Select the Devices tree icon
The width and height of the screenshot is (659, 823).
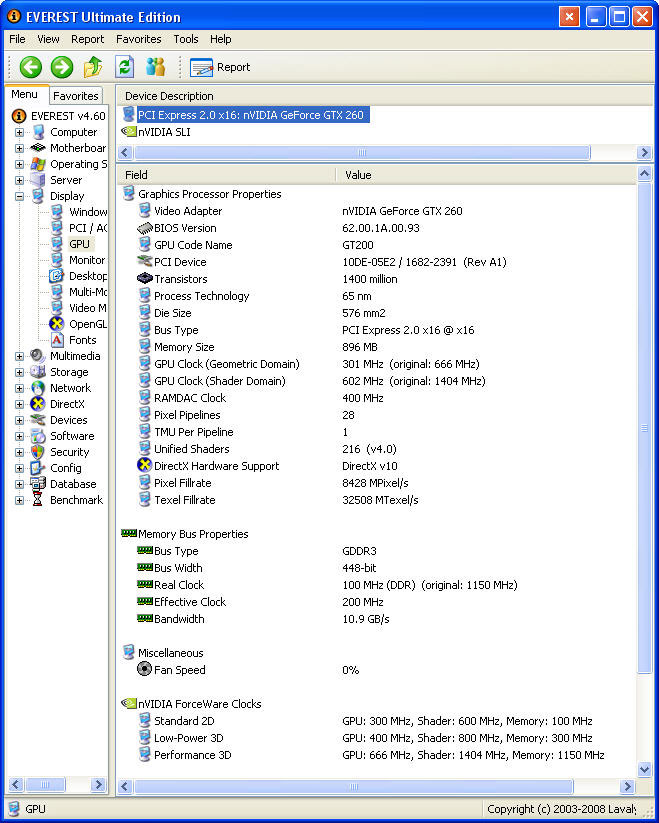[x=38, y=420]
